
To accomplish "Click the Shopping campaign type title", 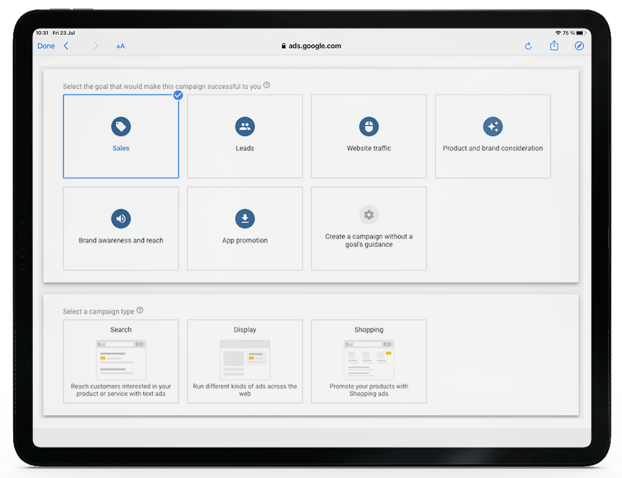I will coord(369,330).
